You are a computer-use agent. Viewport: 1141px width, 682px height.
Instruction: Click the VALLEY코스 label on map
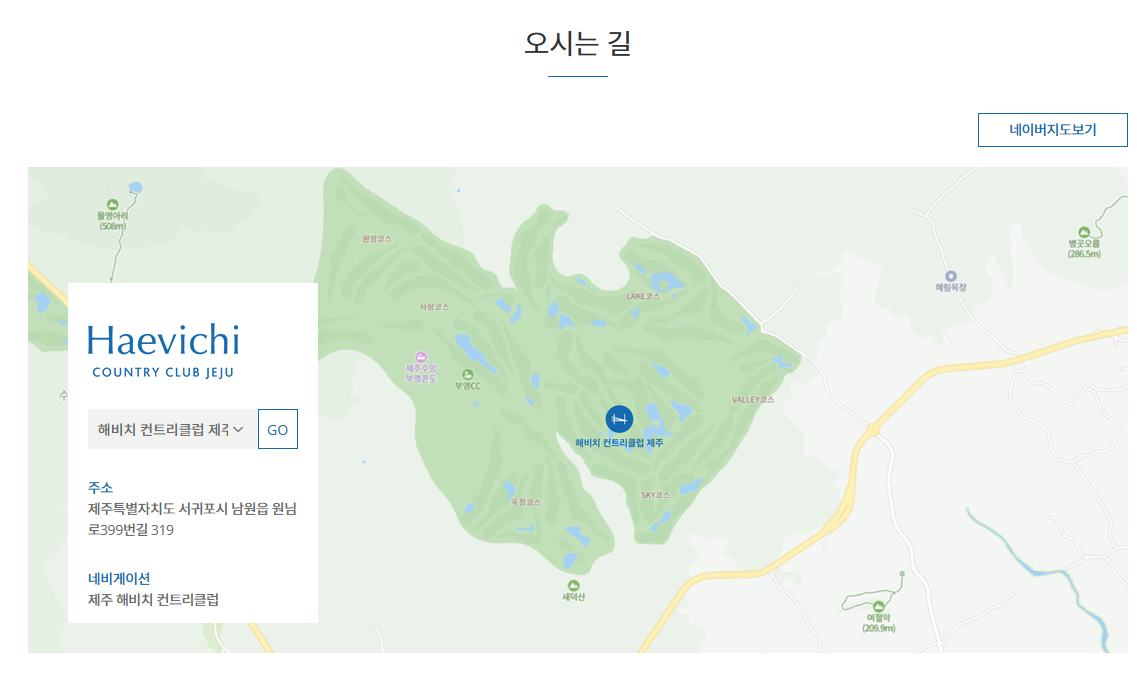pyautogui.click(x=752, y=400)
